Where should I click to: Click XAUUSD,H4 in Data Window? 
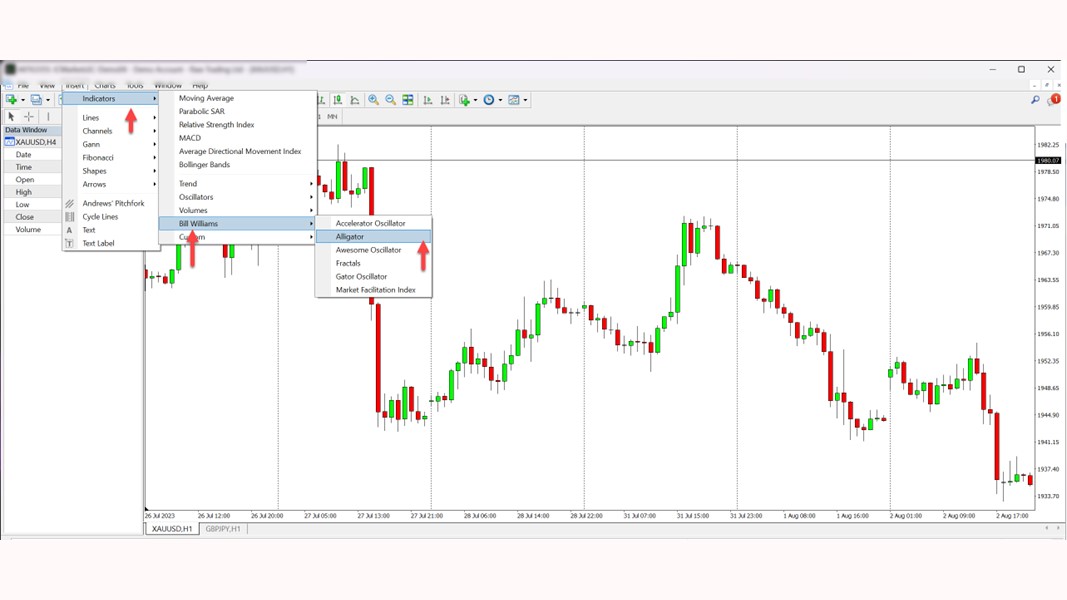31,142
